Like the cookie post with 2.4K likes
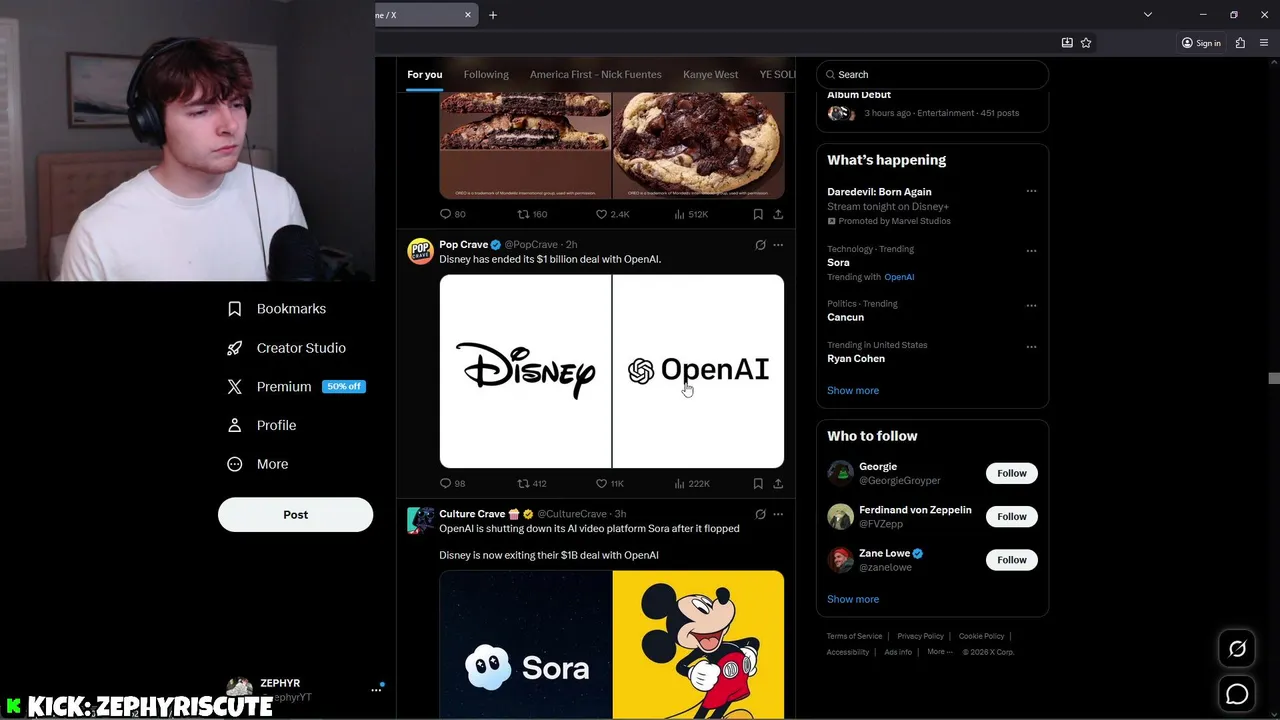The width and height of the screenshot is (1280, 720). [x=612, y=214]
